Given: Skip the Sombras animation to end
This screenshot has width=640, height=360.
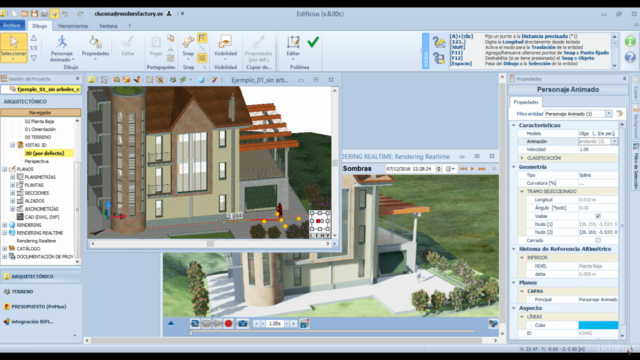Looking at the screenshot, I should click(x=482, y=169).
